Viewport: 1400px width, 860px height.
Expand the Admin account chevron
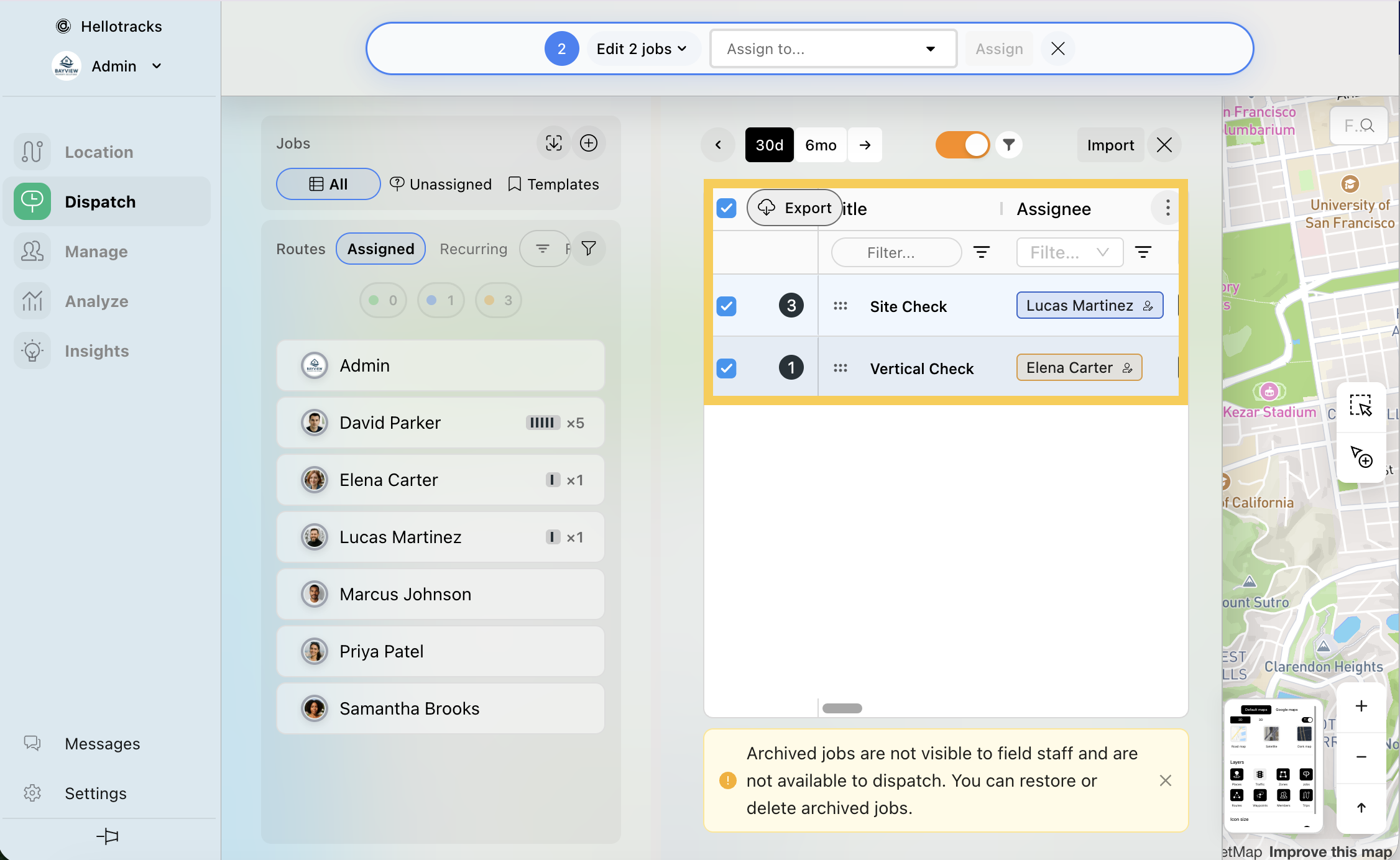click(157, 66)
